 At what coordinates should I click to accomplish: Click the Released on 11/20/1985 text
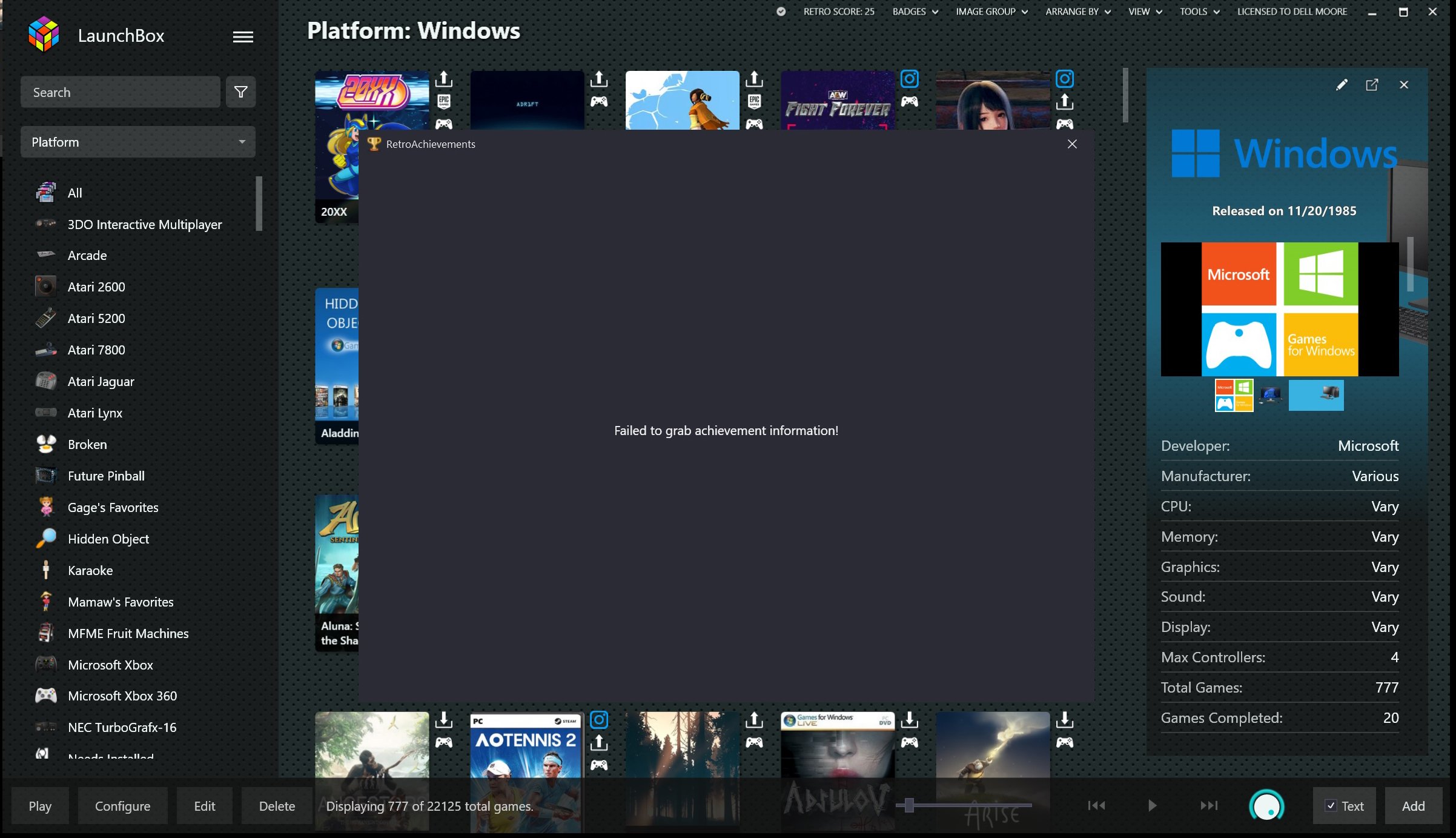1284,211
